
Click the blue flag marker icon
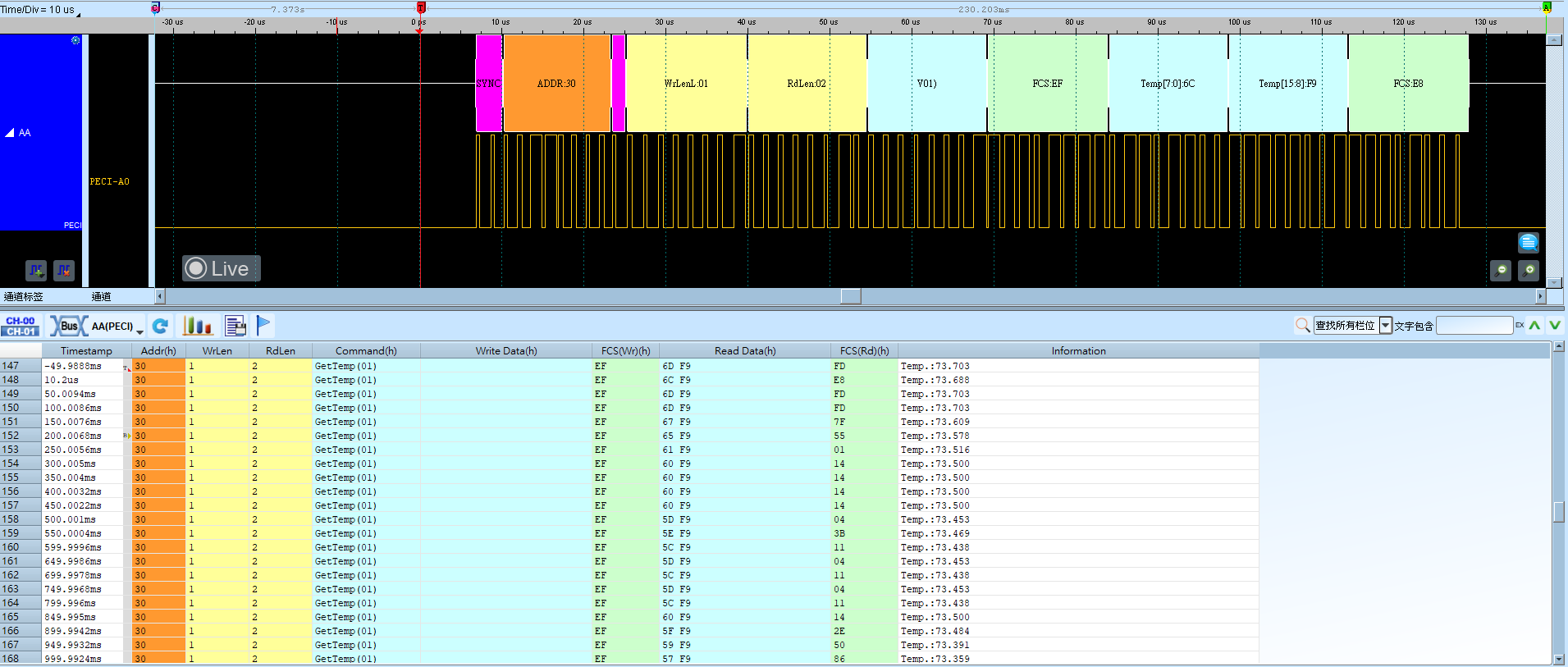pos(263,326)
